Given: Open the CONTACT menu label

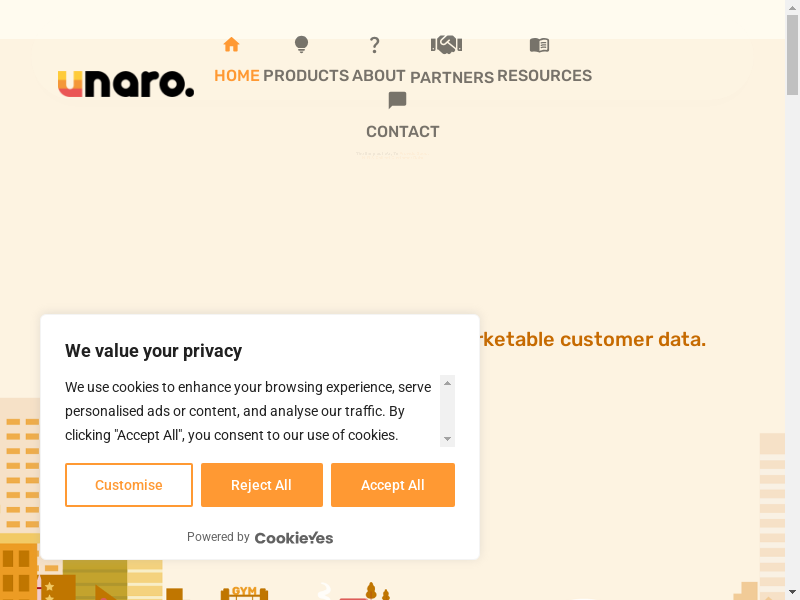Looking at the screenshot, I should coord(403,132).
